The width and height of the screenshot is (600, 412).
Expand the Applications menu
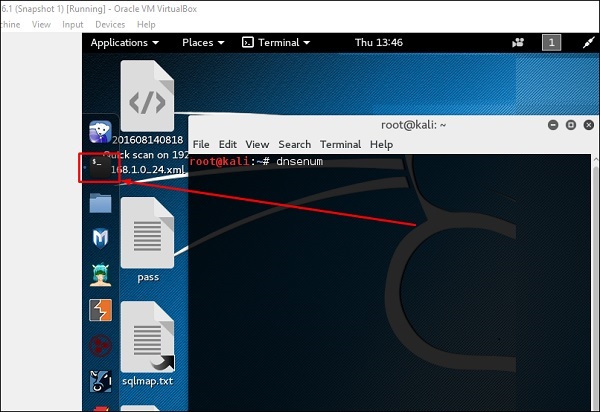(125, 42)
